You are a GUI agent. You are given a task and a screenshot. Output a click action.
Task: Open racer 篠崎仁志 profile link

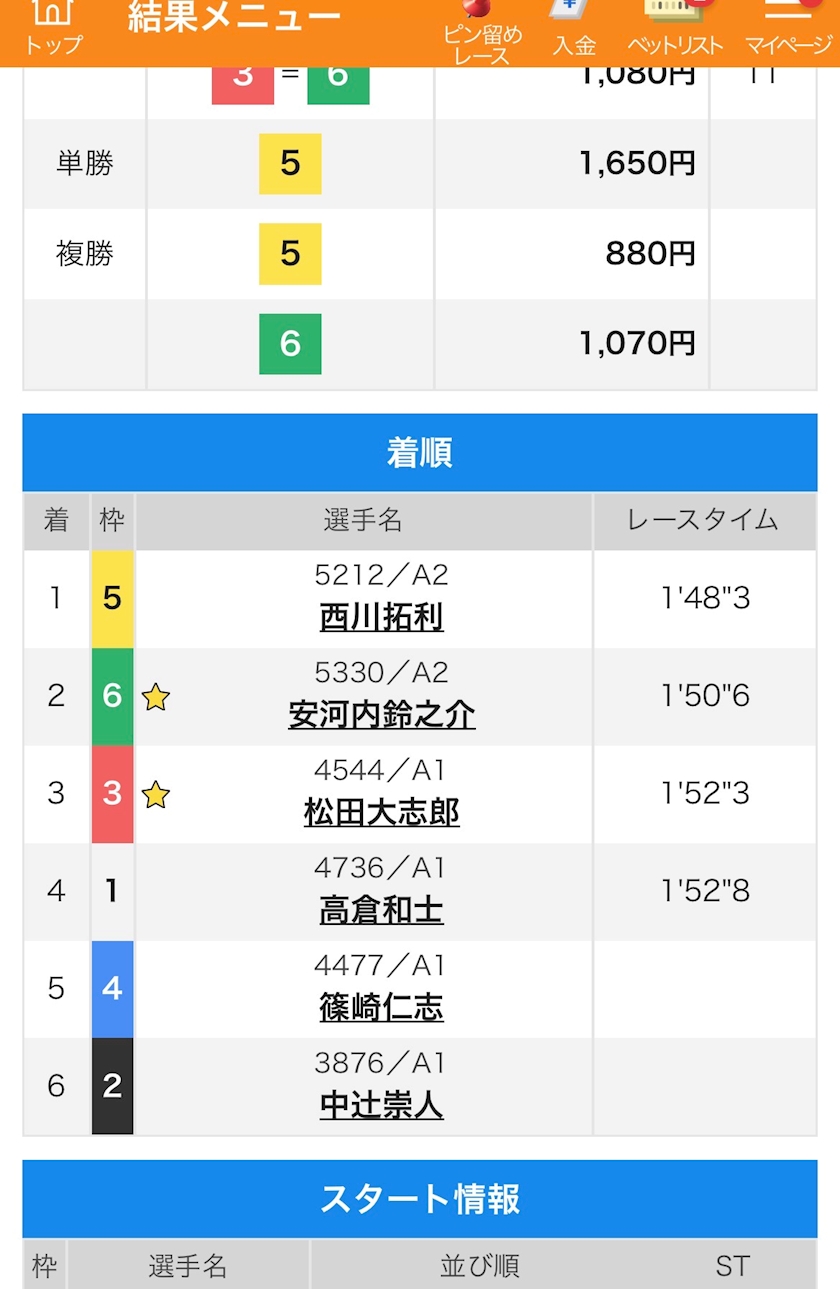point(381,1008)
